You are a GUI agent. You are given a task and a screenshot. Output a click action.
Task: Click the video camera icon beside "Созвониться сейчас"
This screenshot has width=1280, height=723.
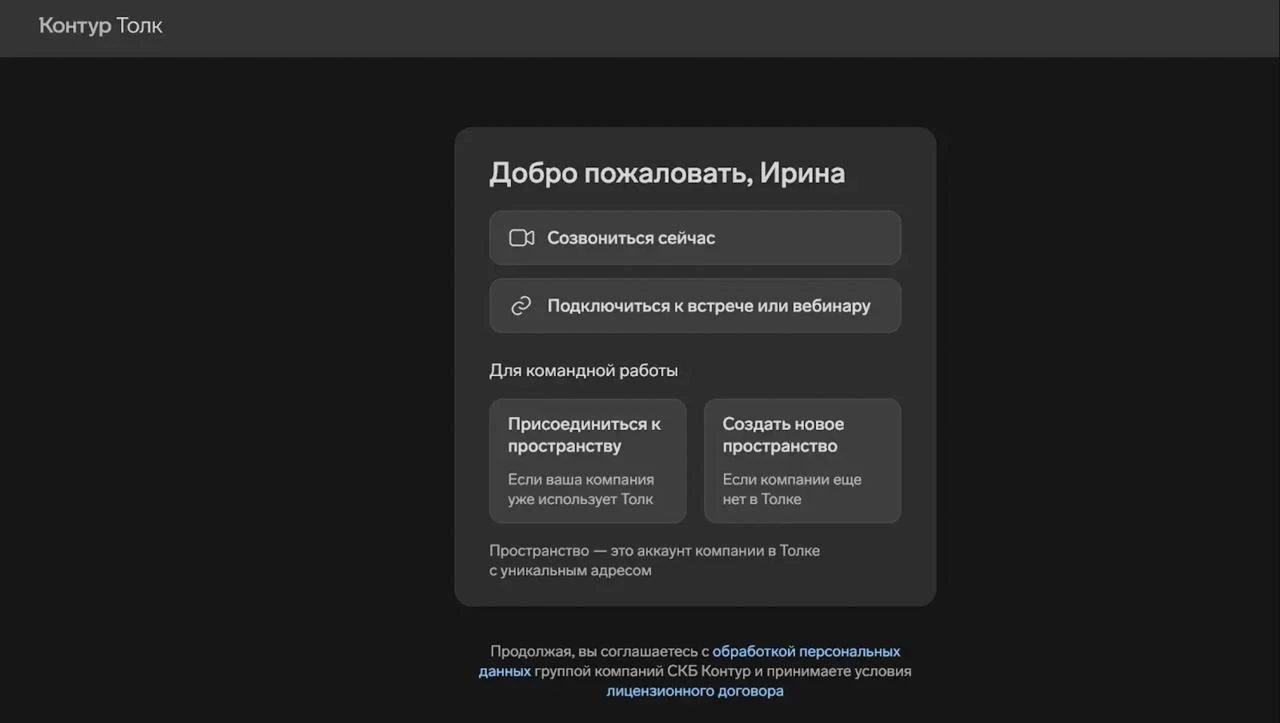[521, 237]
